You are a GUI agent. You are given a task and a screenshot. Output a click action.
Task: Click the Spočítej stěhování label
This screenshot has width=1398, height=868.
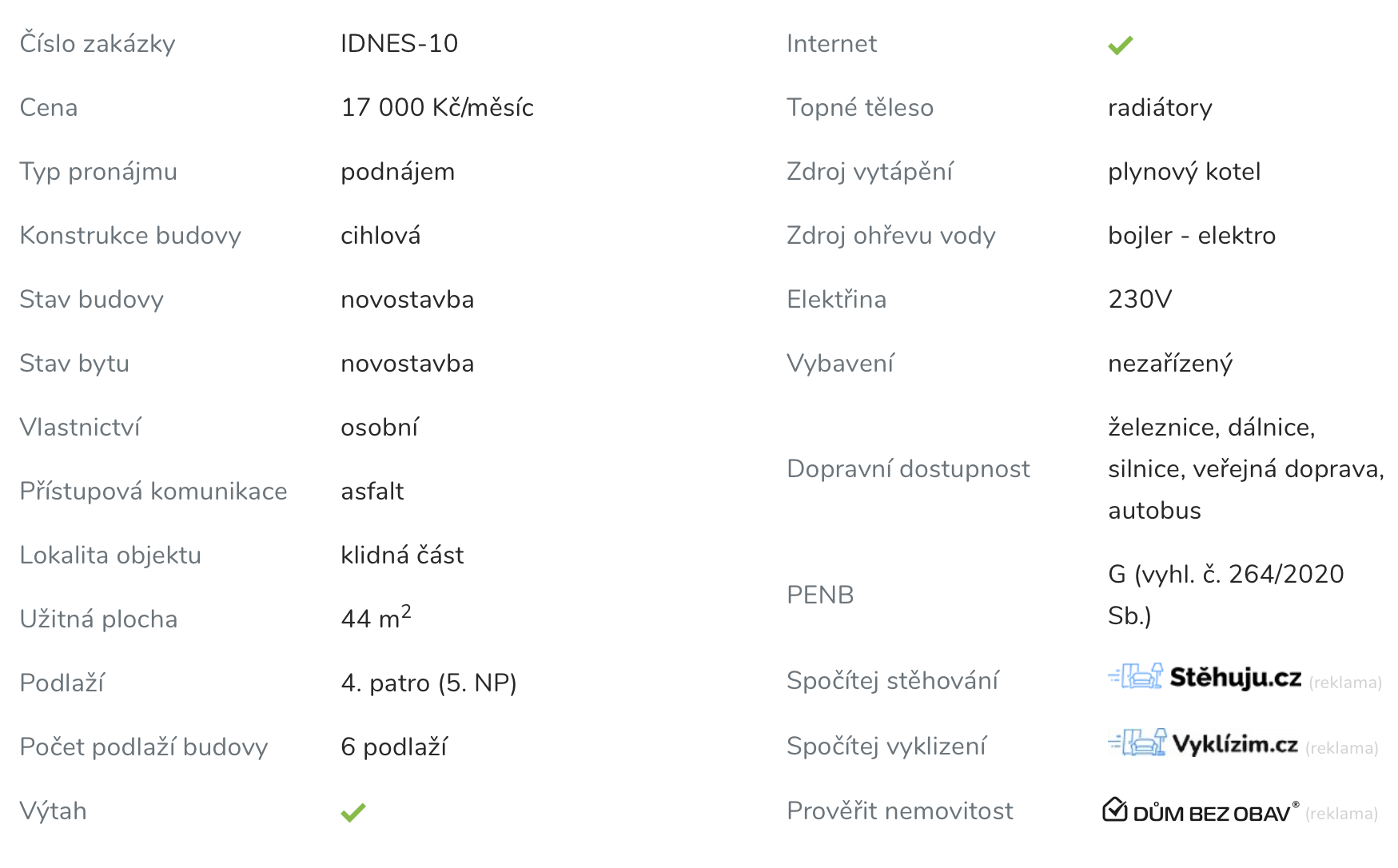click(x=892, y=680)
